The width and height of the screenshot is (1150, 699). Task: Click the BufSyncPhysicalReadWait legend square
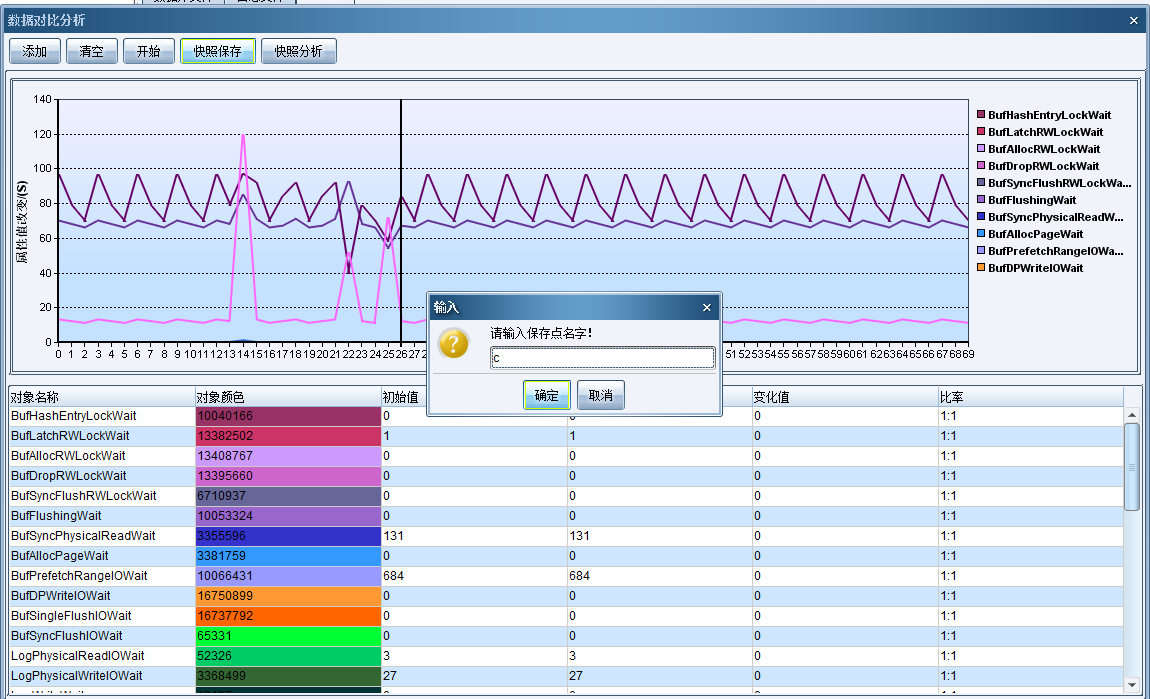point(981,217)
